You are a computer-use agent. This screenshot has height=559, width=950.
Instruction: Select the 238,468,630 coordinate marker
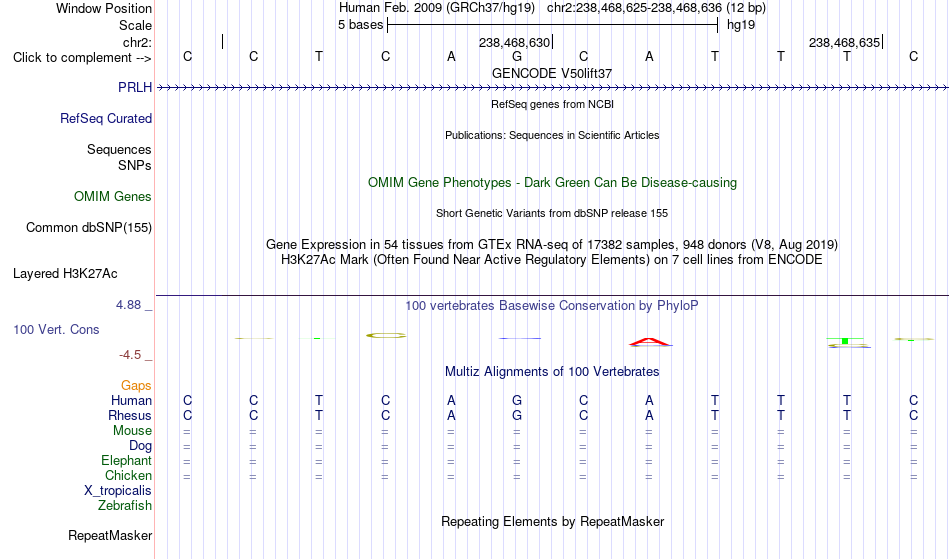point(514,42)
